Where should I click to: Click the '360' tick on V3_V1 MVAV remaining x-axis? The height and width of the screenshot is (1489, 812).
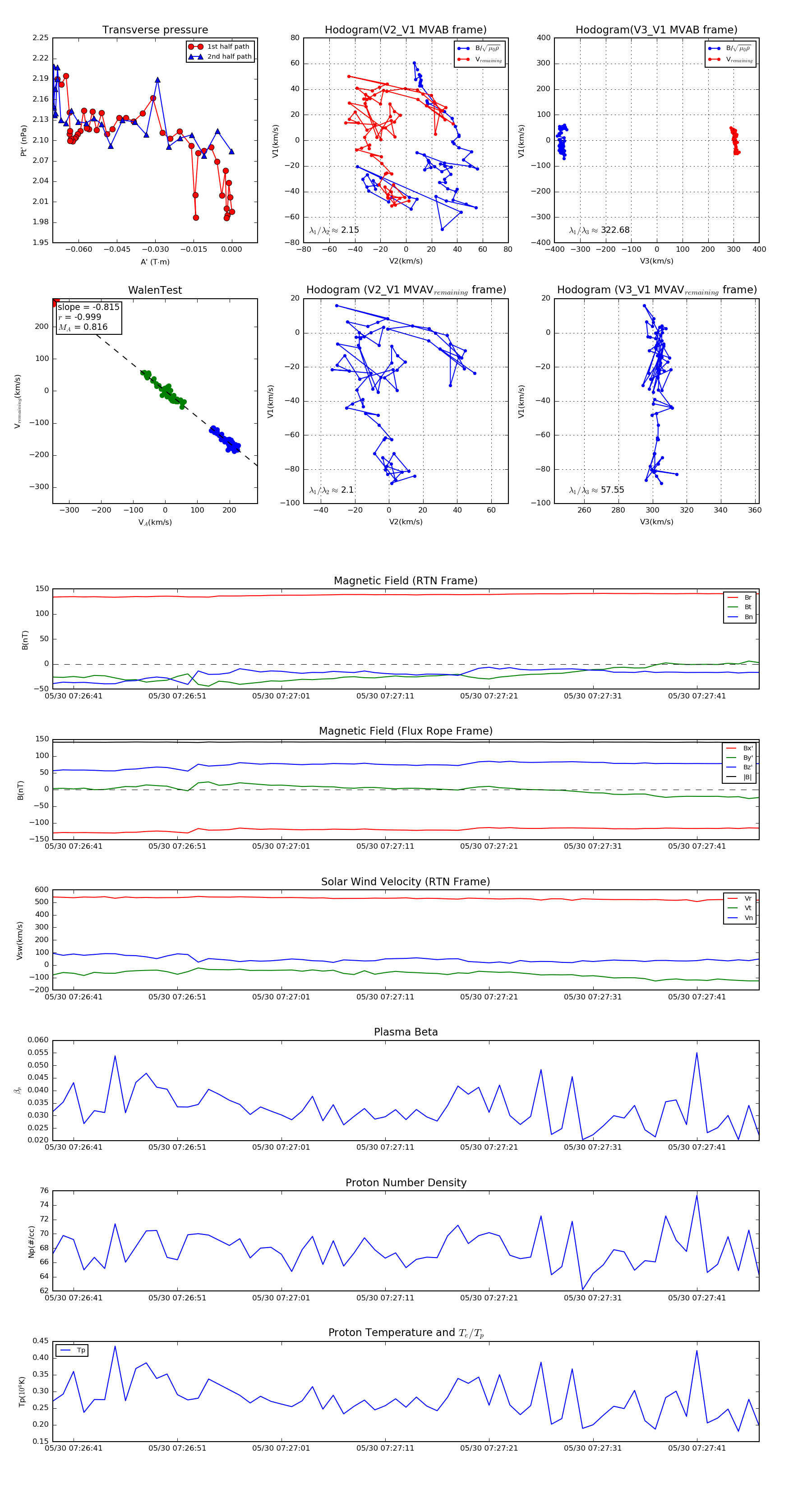pos(754,510)
